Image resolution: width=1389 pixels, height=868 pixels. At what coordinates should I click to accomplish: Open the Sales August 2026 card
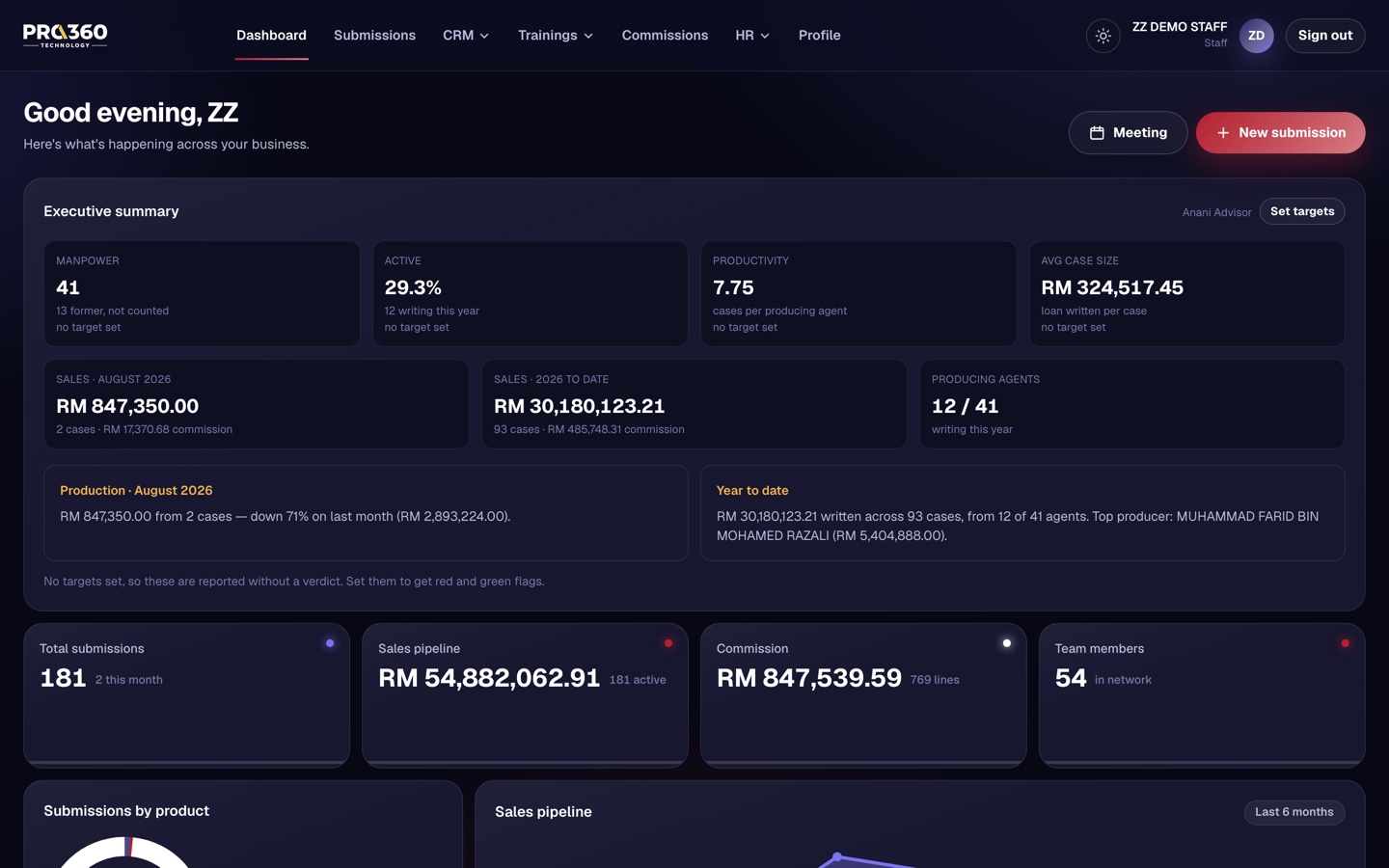pos(257,404)
